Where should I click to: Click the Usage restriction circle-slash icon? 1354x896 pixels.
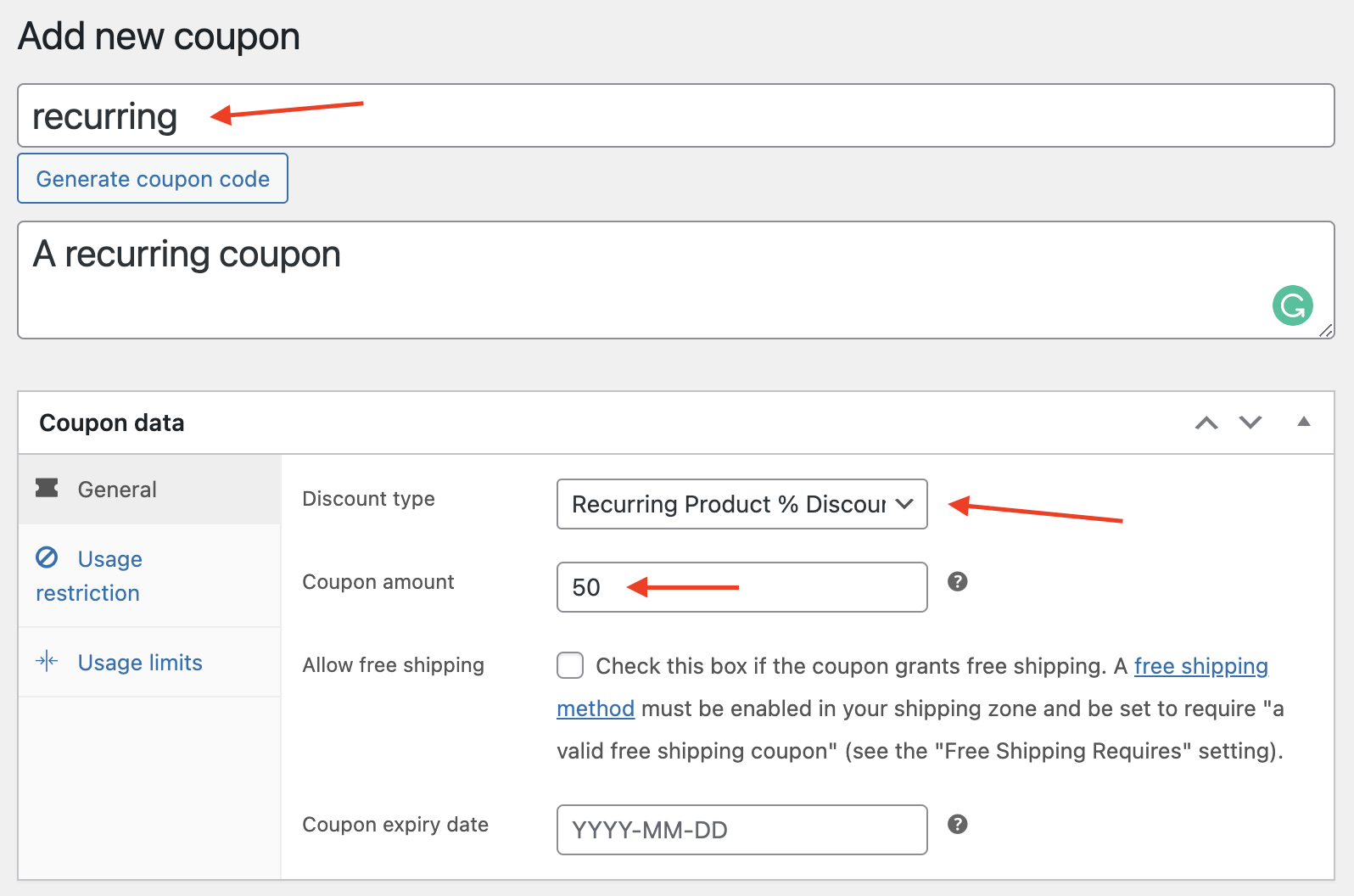click(47, 557)
